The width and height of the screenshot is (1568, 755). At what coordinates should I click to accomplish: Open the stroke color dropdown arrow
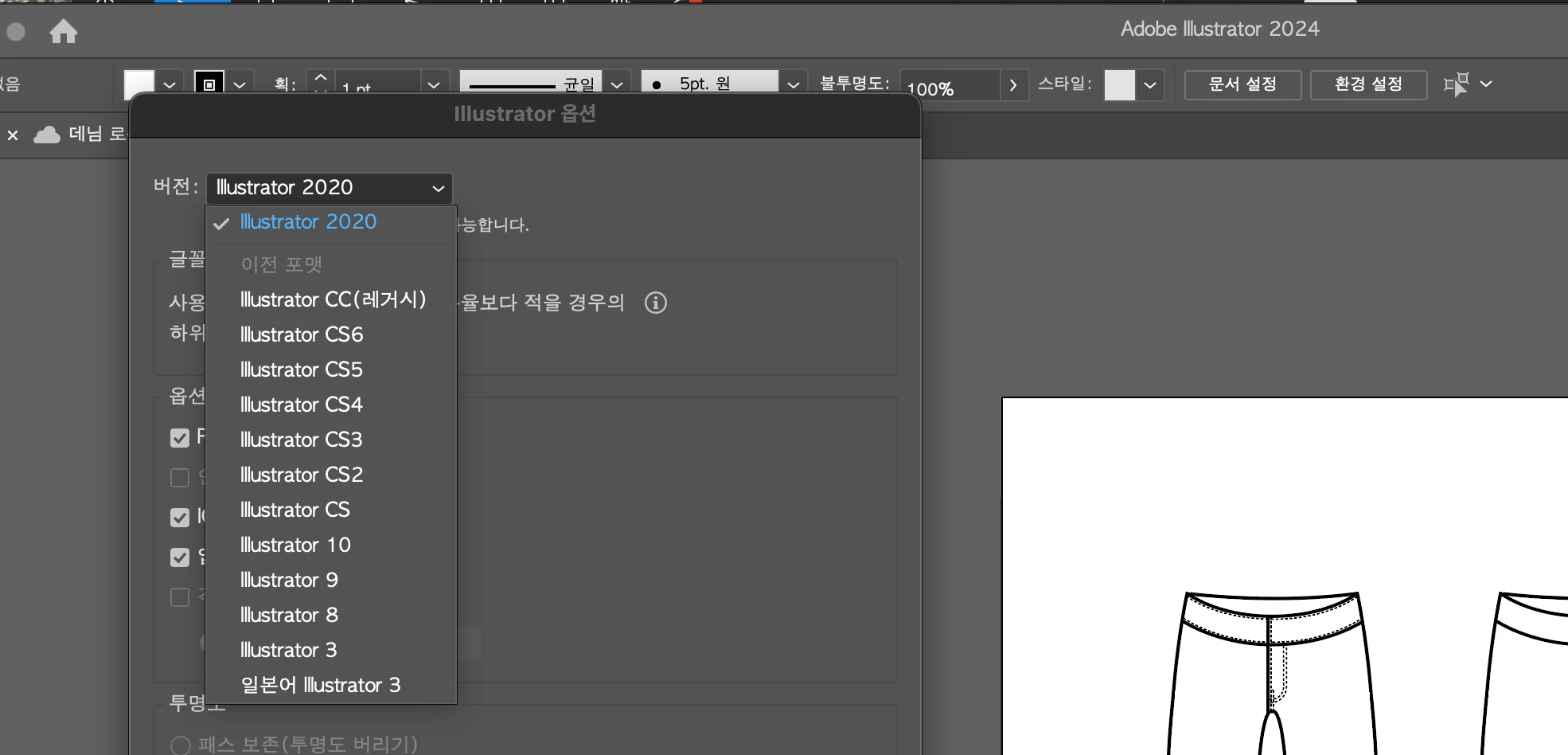240,84
